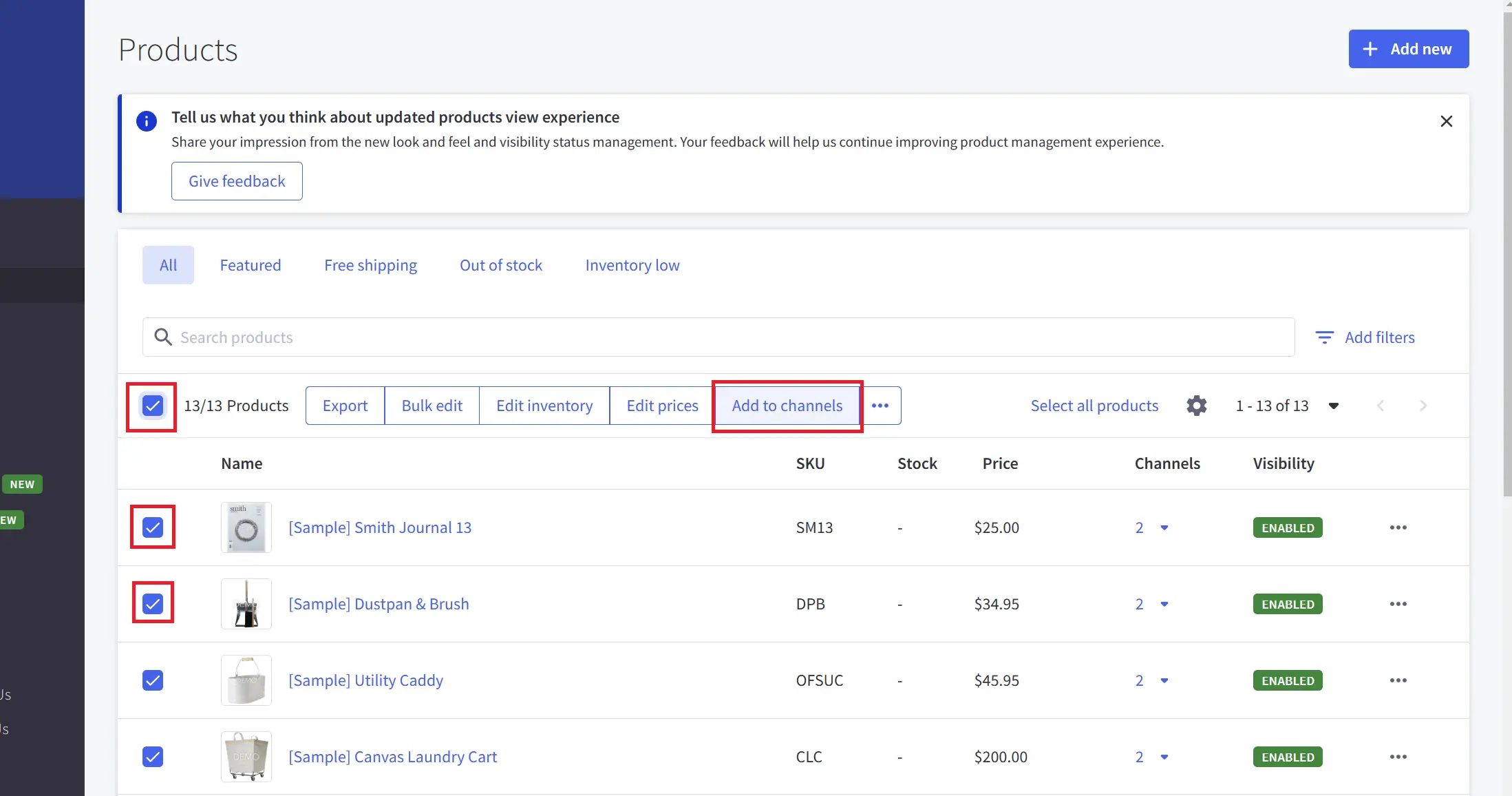Expand the channels dropdown for Dustpan & Brush

point(1163,603)
